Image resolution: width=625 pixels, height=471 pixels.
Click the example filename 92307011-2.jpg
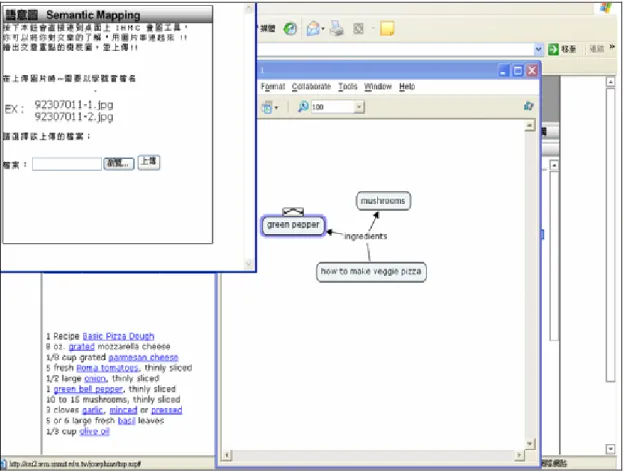point(74,116)
